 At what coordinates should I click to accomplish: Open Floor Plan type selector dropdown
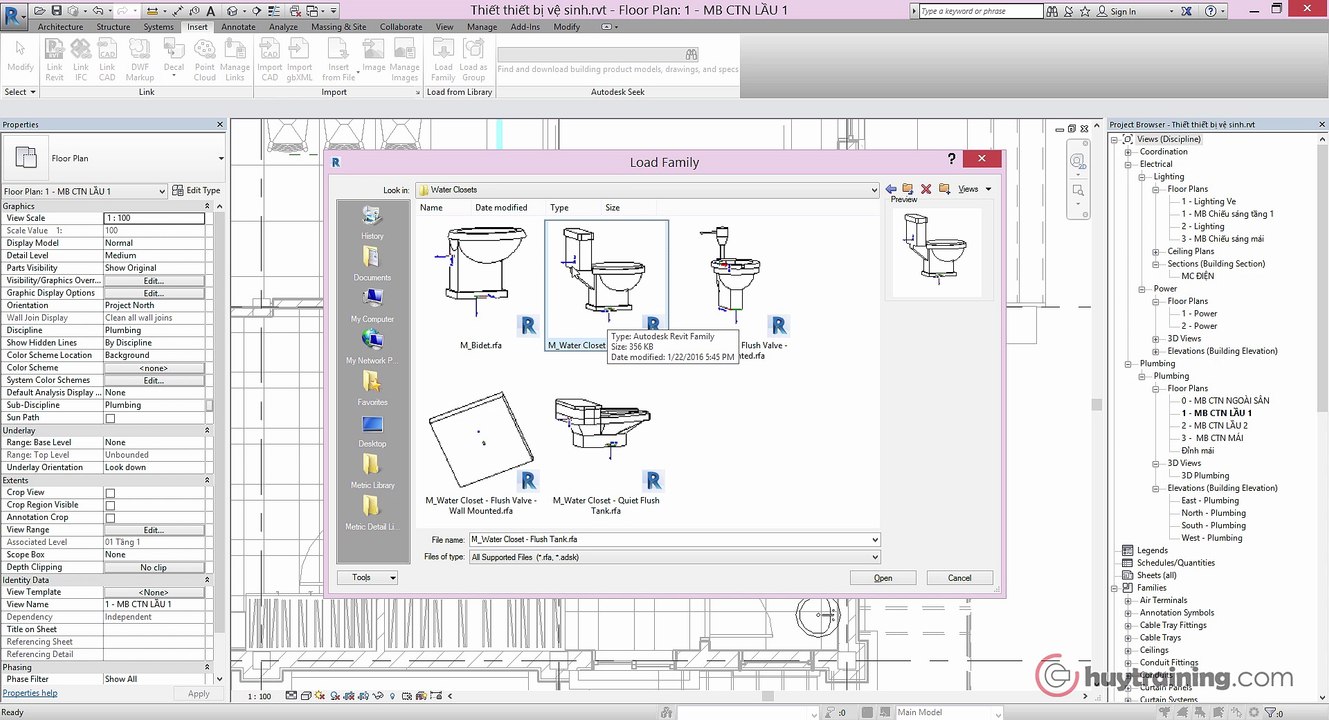(221, 158)
